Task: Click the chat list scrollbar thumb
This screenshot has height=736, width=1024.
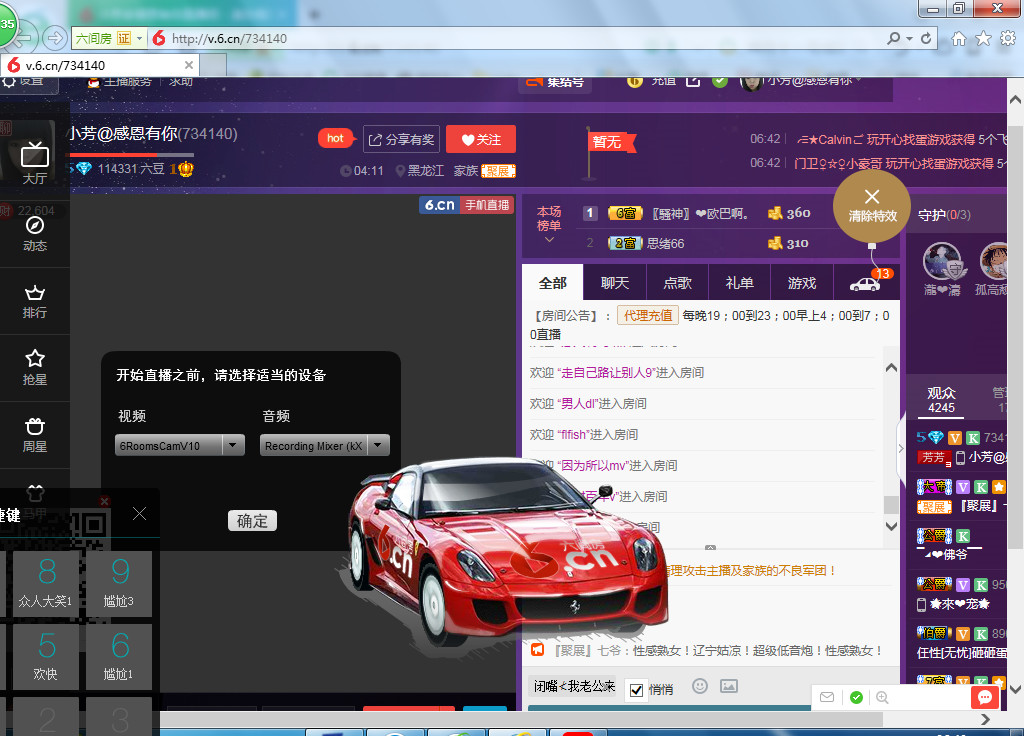Action: pos(891,504)
